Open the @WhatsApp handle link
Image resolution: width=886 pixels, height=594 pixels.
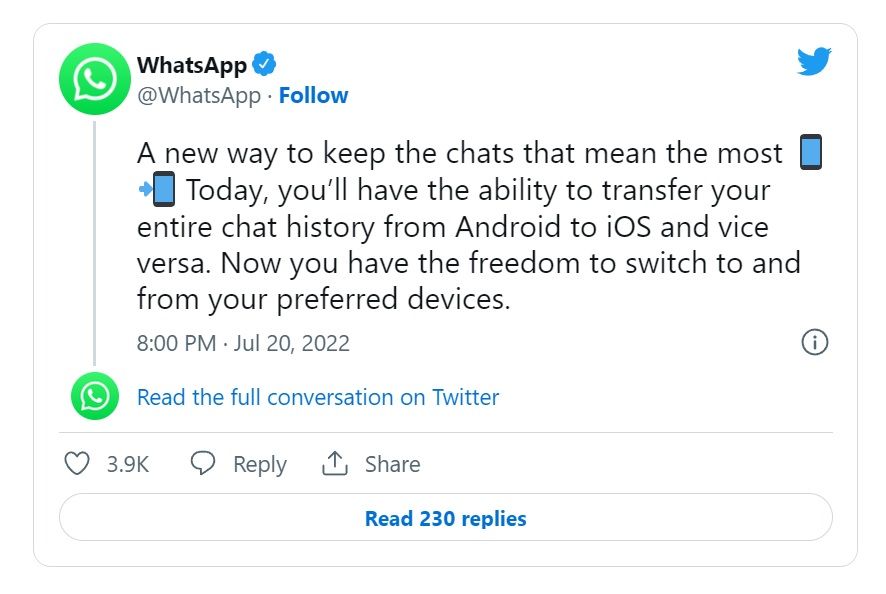click(198, 96)
